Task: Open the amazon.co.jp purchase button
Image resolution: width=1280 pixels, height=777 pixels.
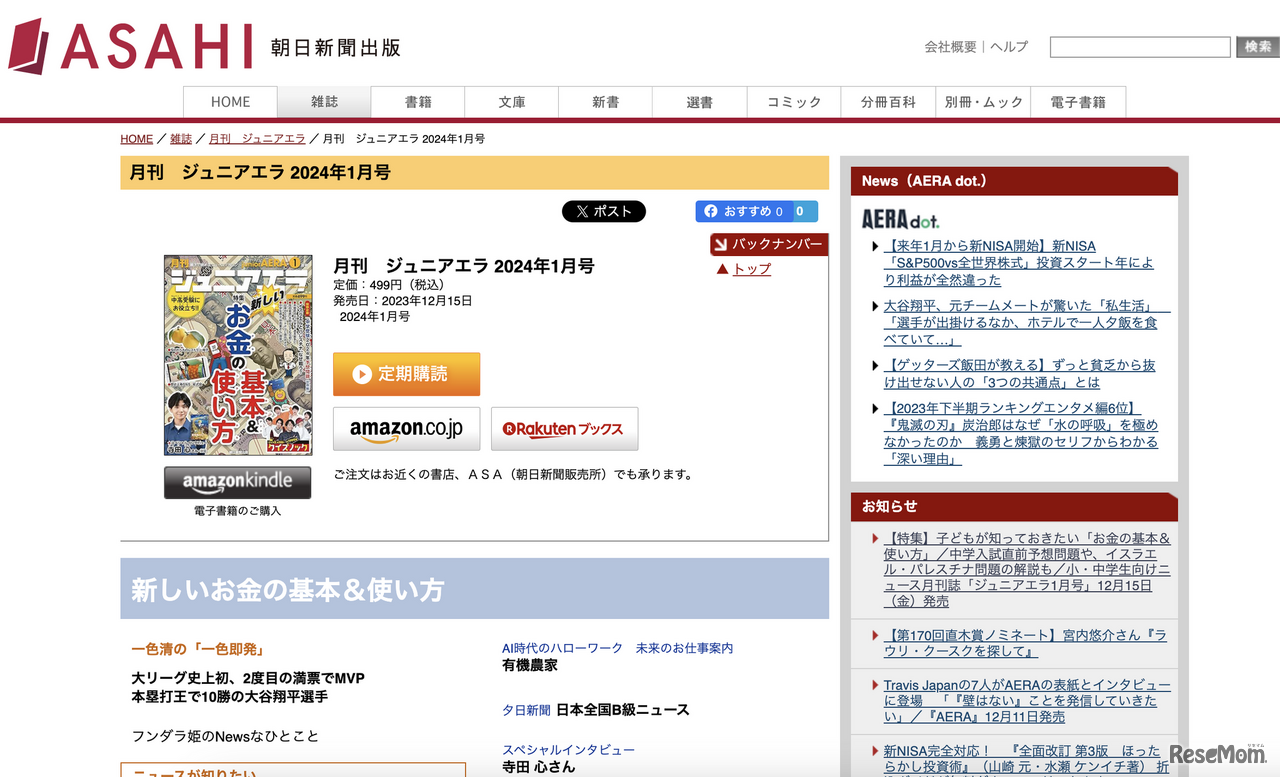Action: [406, 429]
